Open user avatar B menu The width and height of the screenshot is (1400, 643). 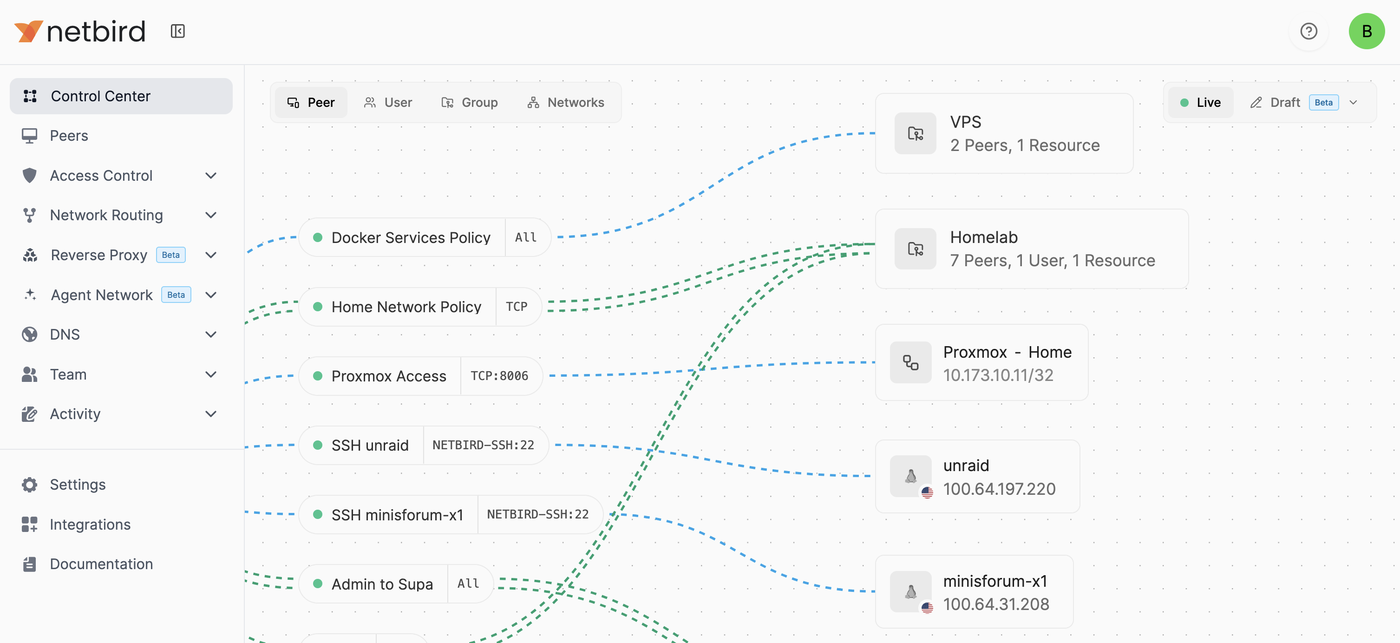tap(1367, 31)
